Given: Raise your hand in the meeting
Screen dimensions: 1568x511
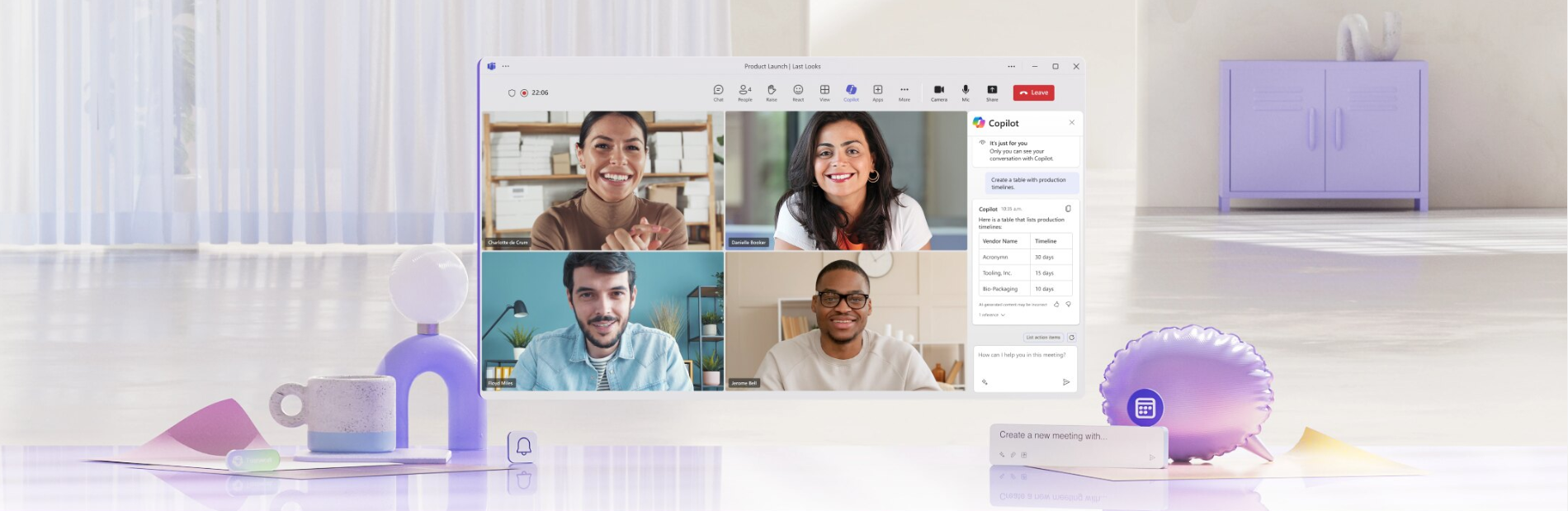Looking at the screenshot, I should [x=772, y=92].
